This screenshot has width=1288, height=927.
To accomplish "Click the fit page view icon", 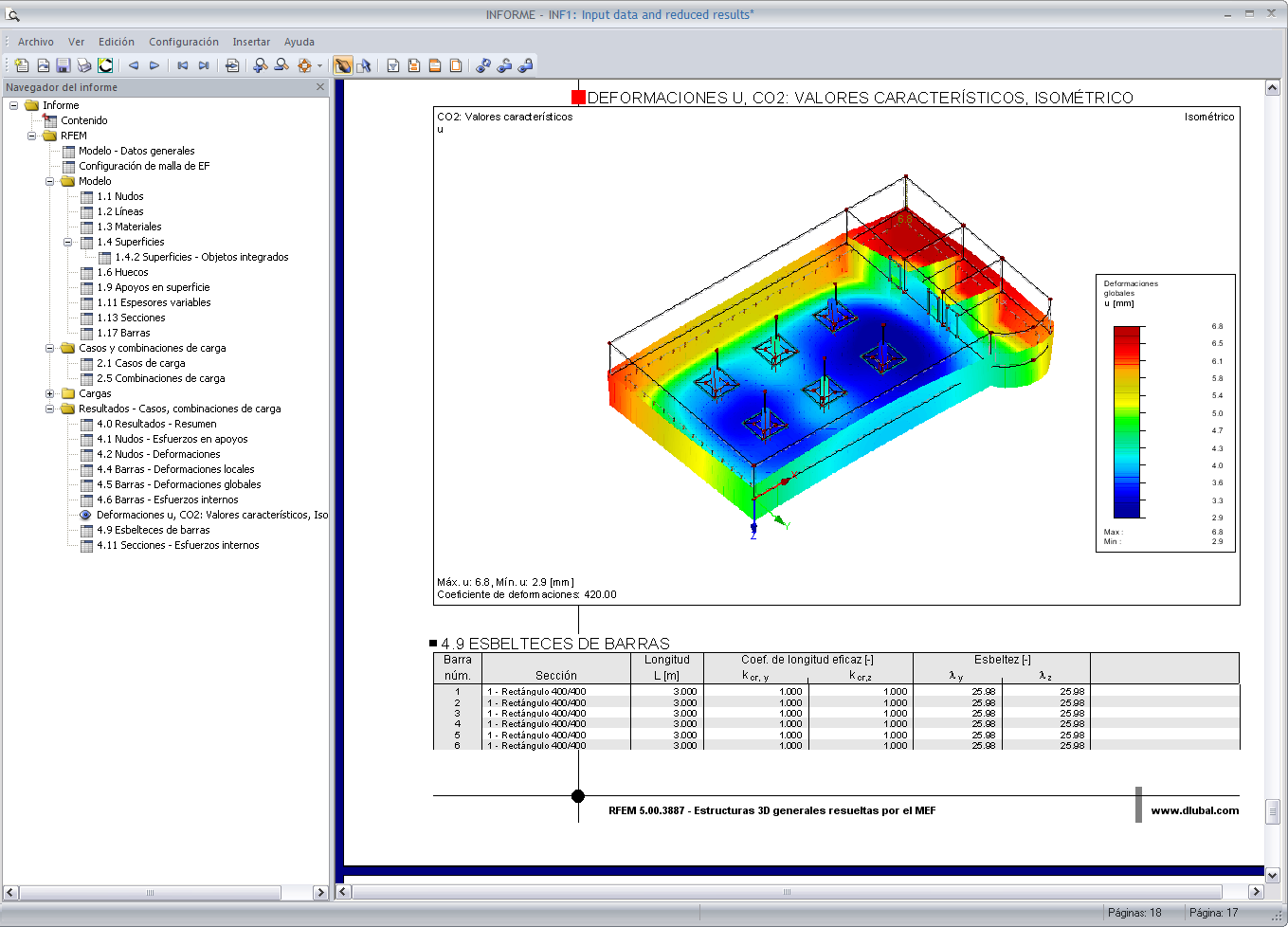I will tap(304, 65).
